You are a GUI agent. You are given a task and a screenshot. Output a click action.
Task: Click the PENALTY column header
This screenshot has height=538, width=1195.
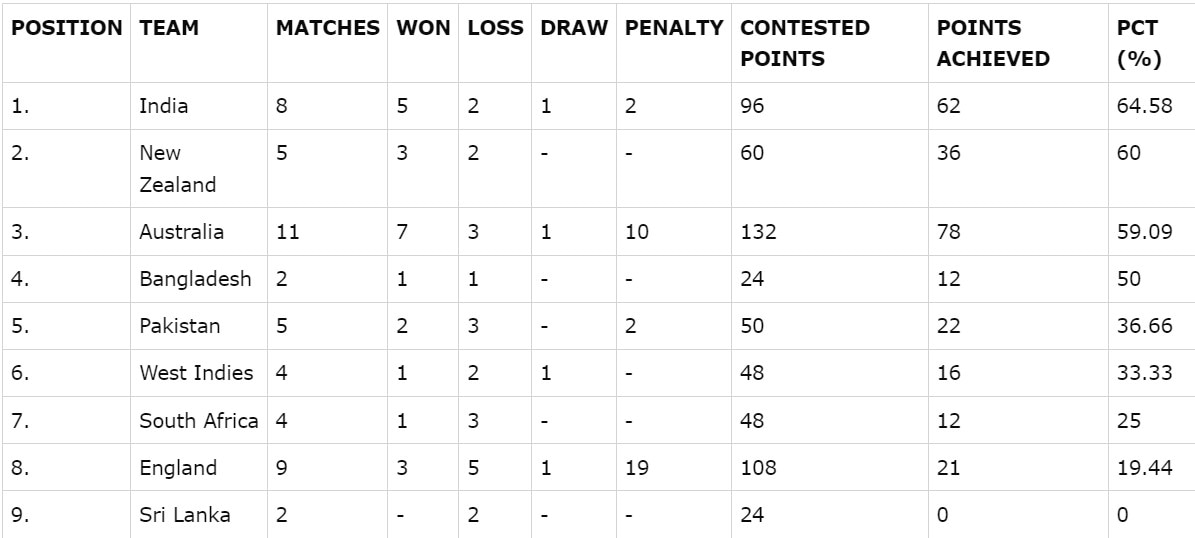(674, 28)
